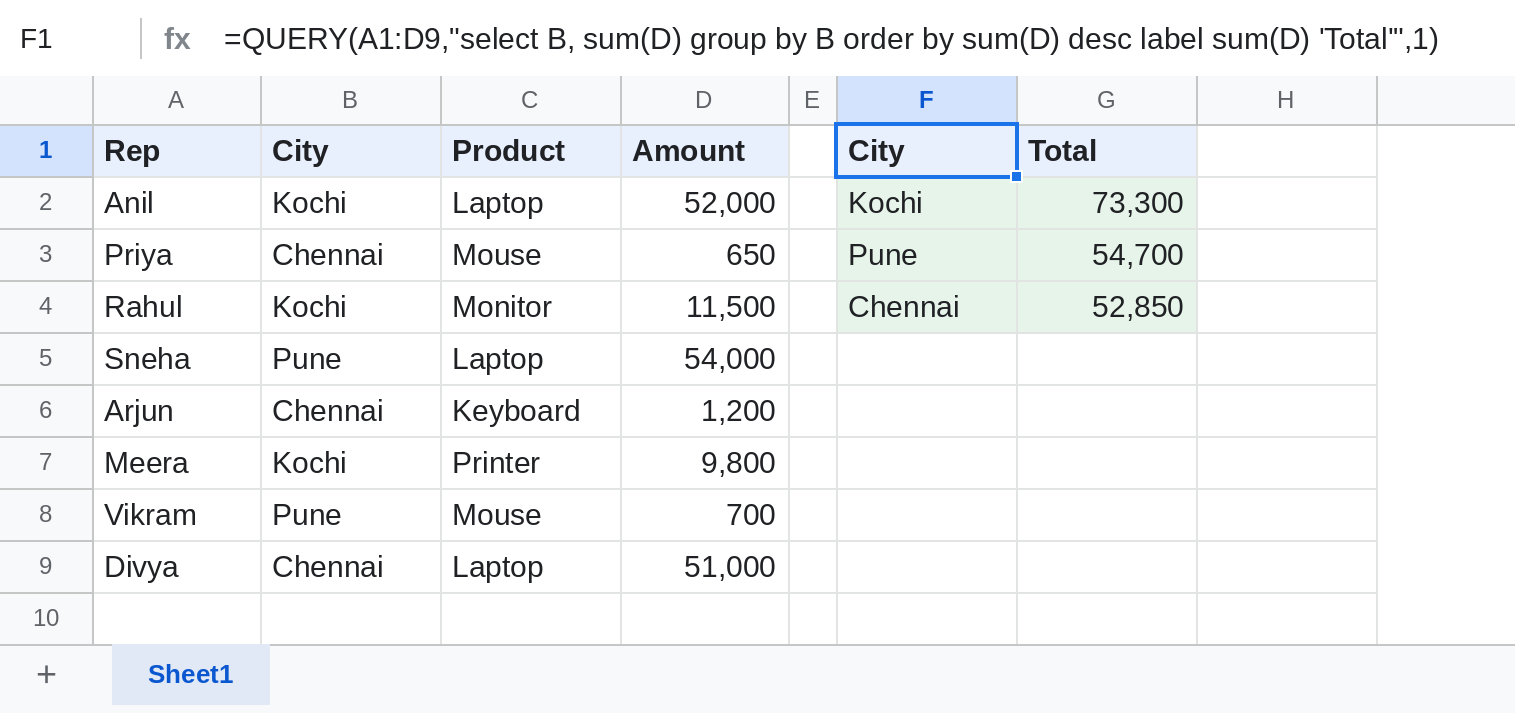Select column B header

351,100
